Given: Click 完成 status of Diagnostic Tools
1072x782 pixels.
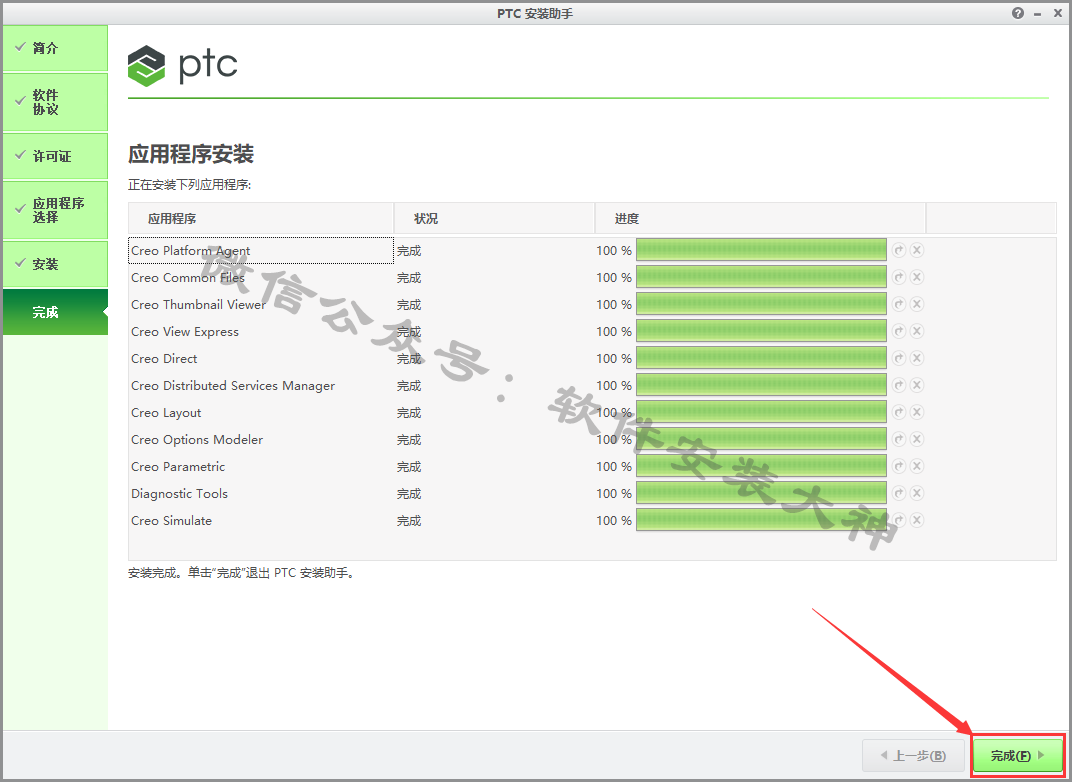Looking at the screenshot, I should point(409,494).
